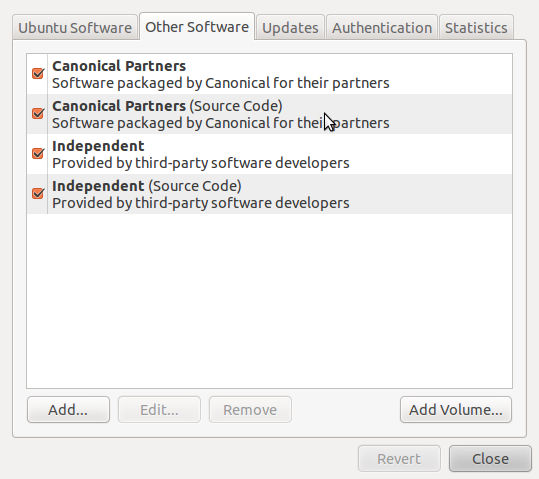Click the Remove button
539x479 pixels.
tap(250, 410)
